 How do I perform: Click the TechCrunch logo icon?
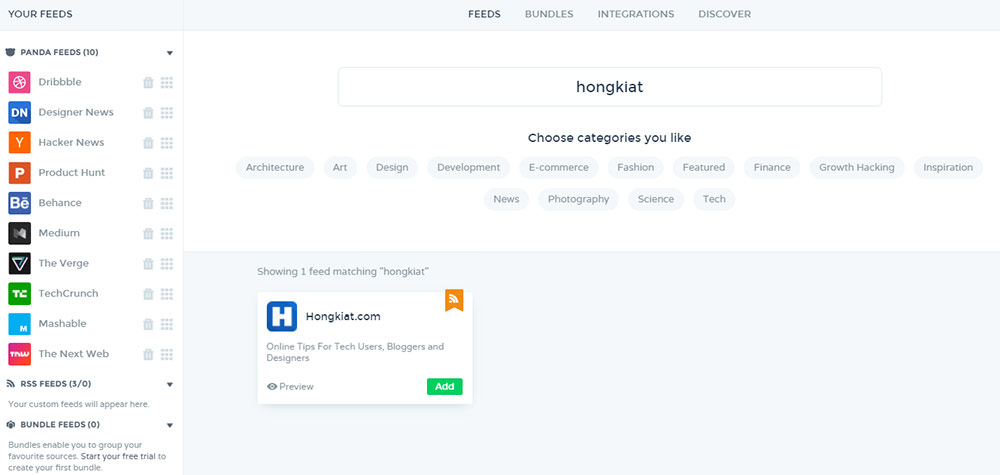pos(20,293)
